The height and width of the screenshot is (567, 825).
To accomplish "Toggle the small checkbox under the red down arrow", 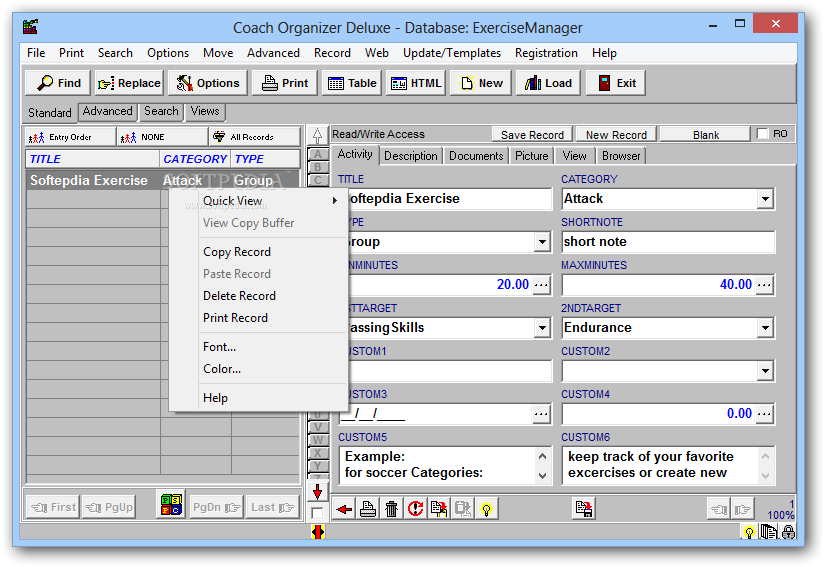I will tap(317, 513).
